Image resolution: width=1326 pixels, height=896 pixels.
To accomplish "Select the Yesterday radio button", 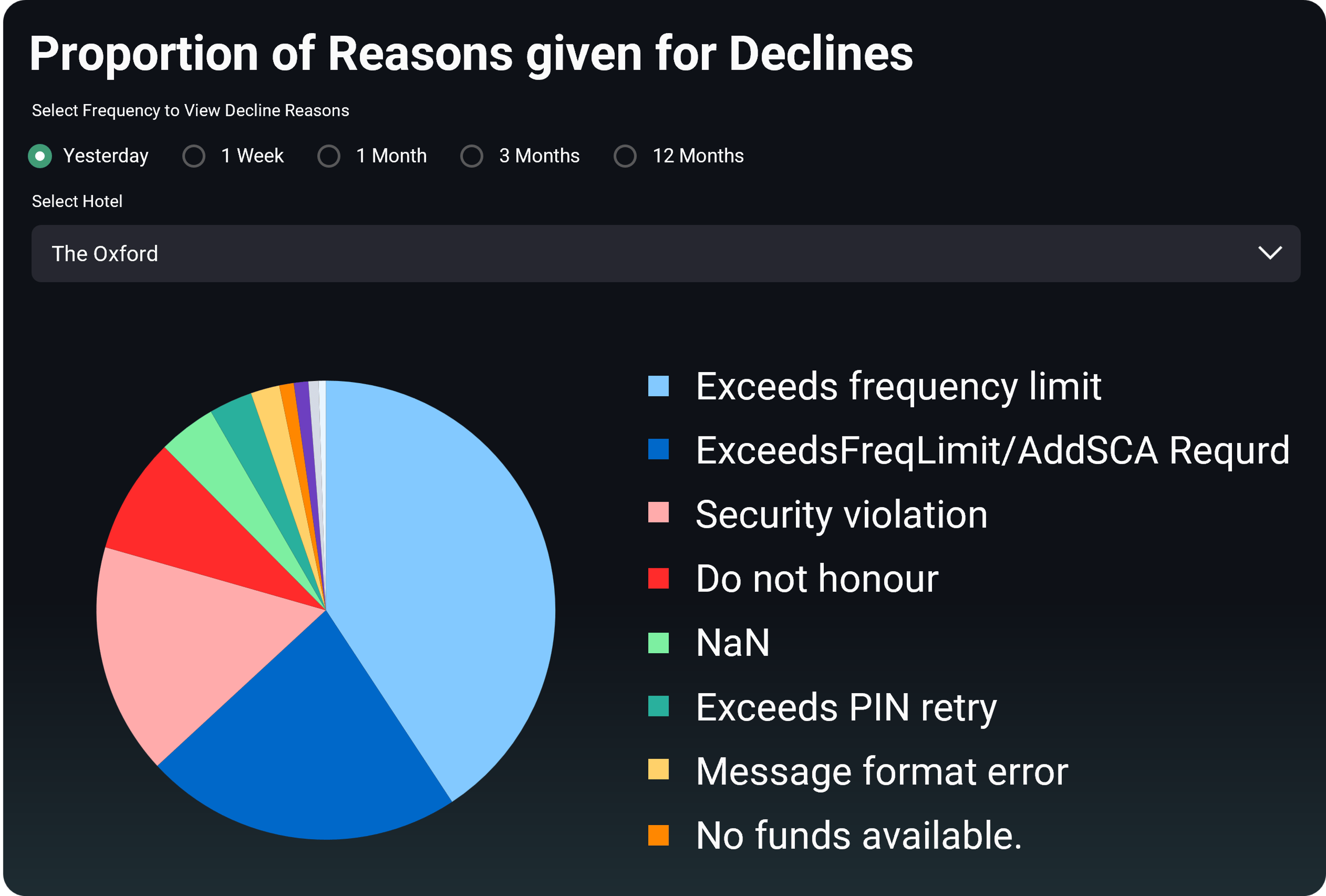I will pyautogui.click(x=40, y=156).
